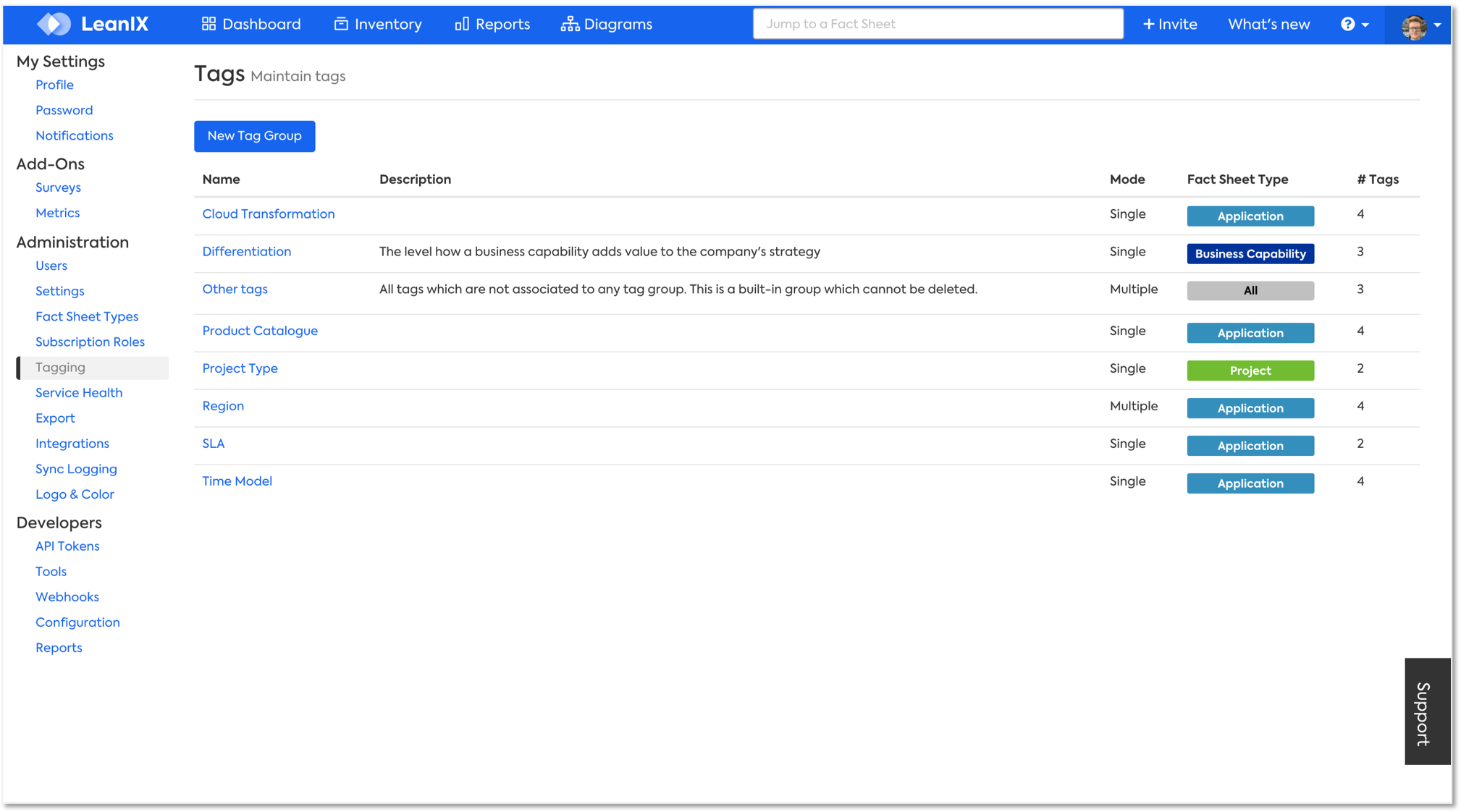
Task: Click the Reports bar chart icon
Action: [x=461, y=24]
